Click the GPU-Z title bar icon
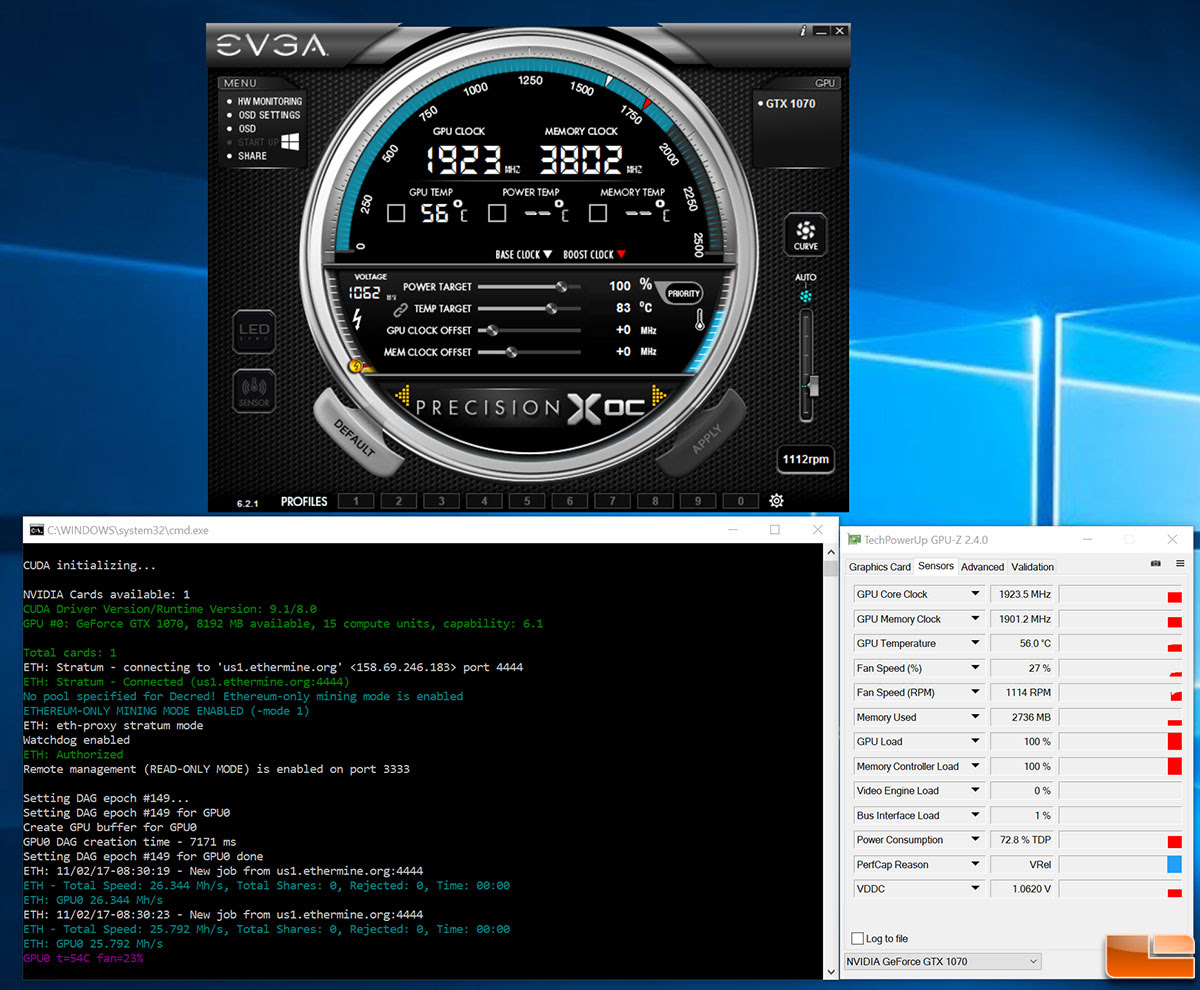The width and height of the screenshot is (1200, 990). (854, 540)
